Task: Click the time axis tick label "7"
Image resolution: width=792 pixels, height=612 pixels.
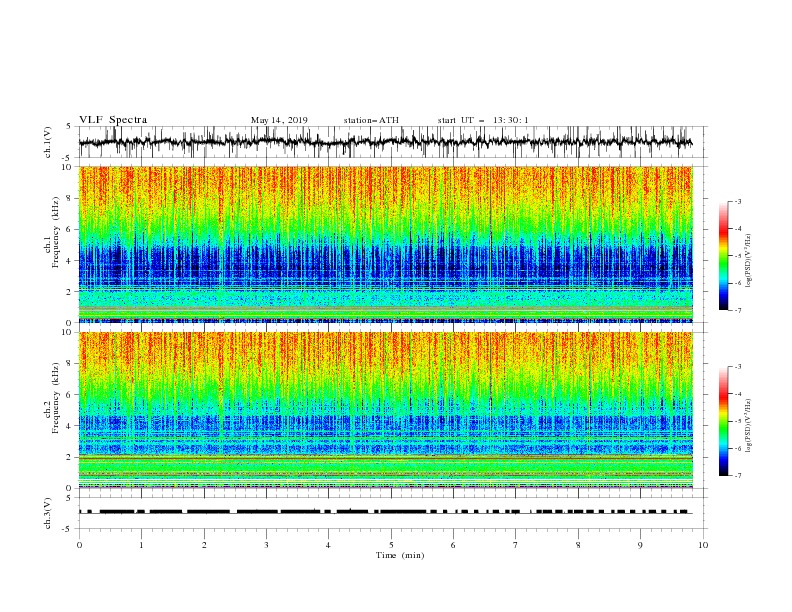Action: (x=516, y=545)
